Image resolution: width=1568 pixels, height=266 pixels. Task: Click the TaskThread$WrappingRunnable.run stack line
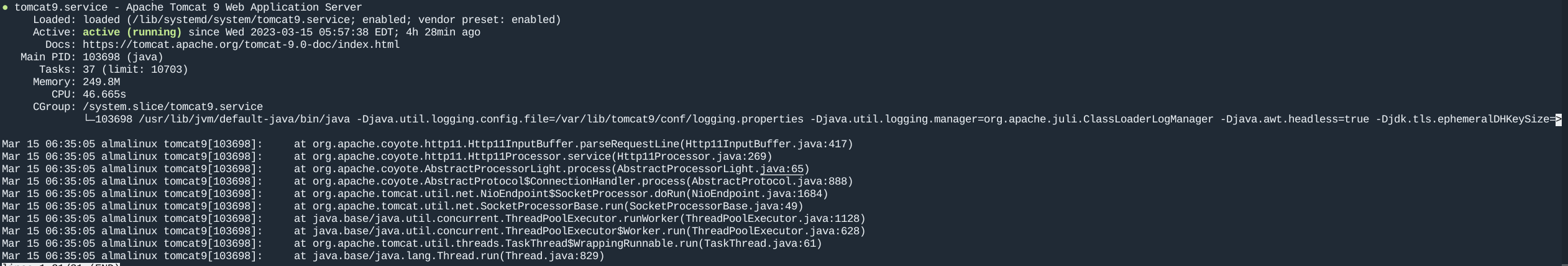pyautogui.click(x=557, y=244)
